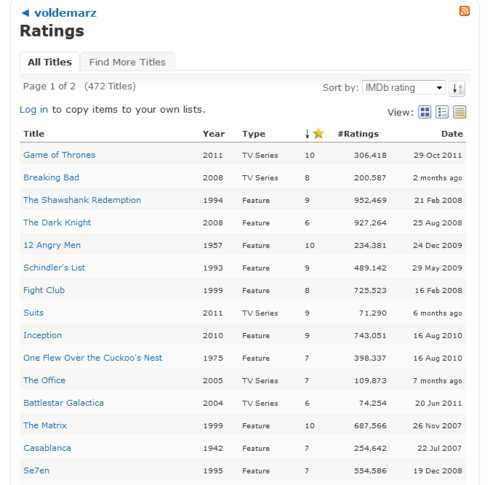Switch to grid view icon
This screenshot has height=485, width=490.
425,112
